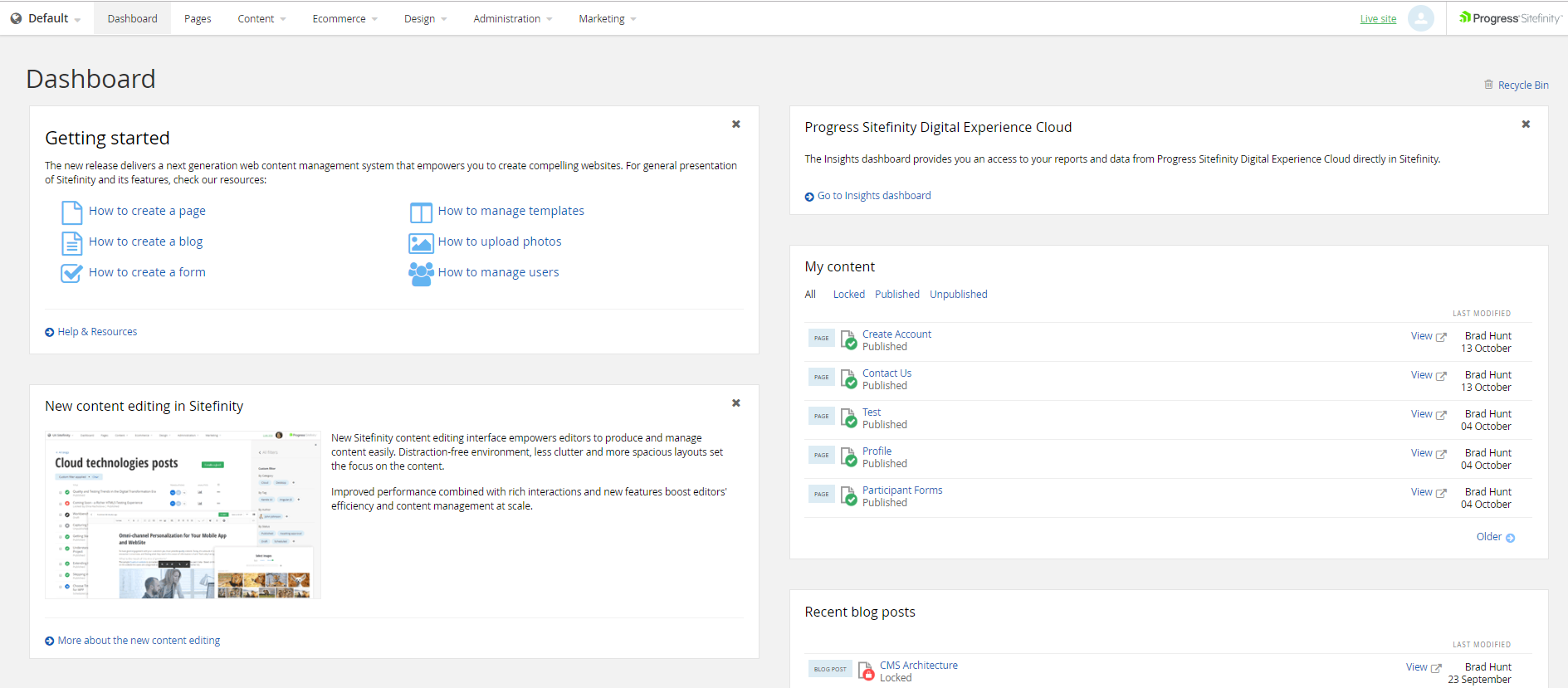Viewport: 1568px width, 688px height.
Task: Click the blog document icon
Action: pos(72,243)
